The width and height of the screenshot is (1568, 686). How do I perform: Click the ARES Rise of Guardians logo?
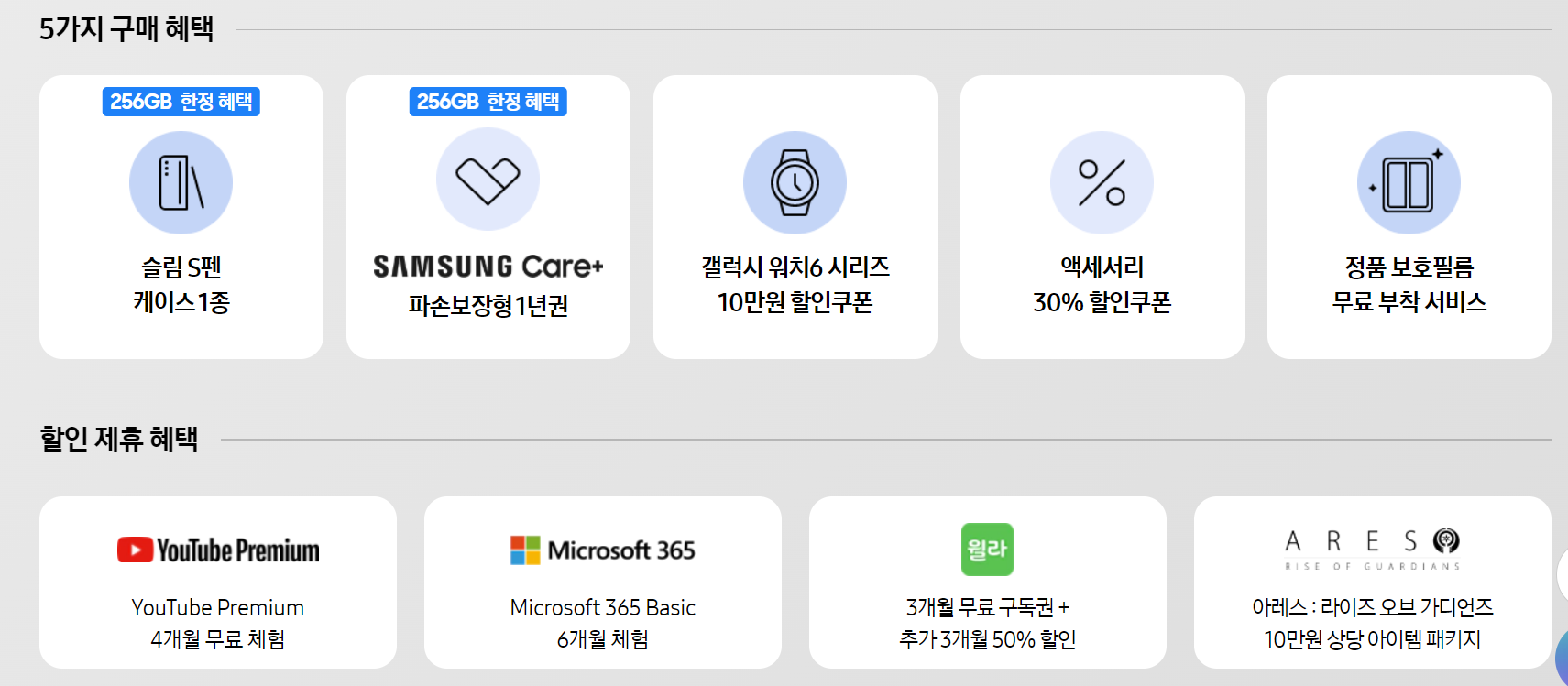[1373, 545]
